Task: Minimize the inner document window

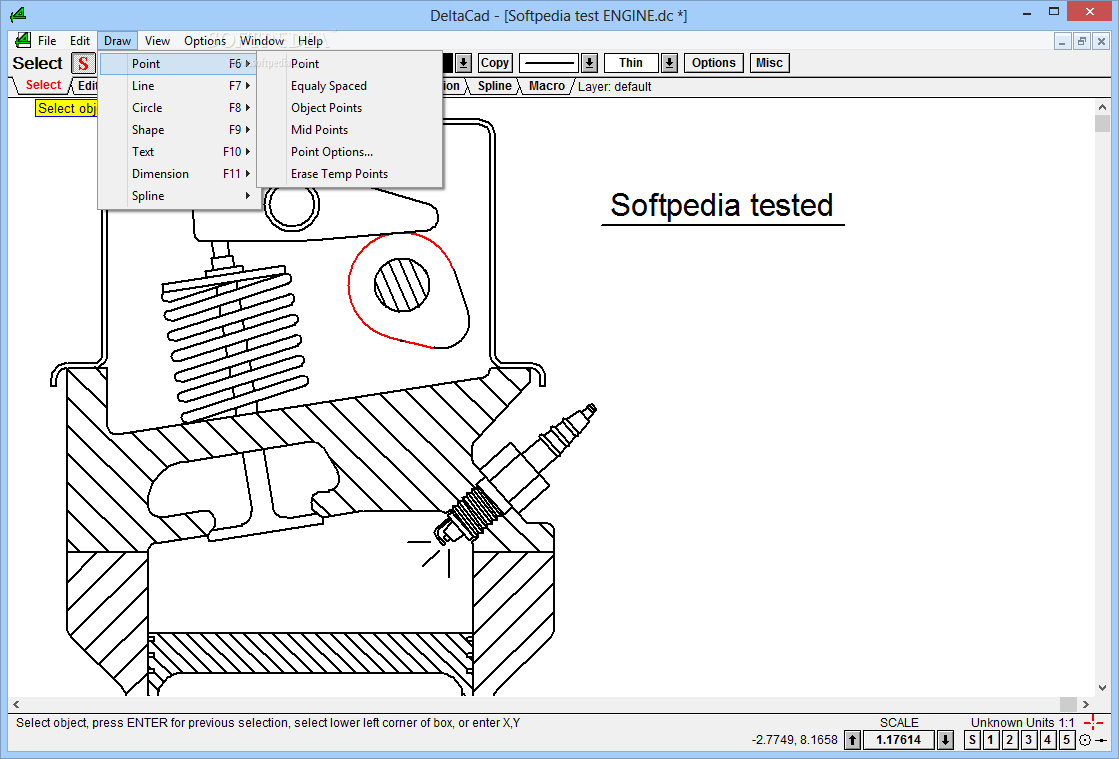Action: pos(1063,41)
